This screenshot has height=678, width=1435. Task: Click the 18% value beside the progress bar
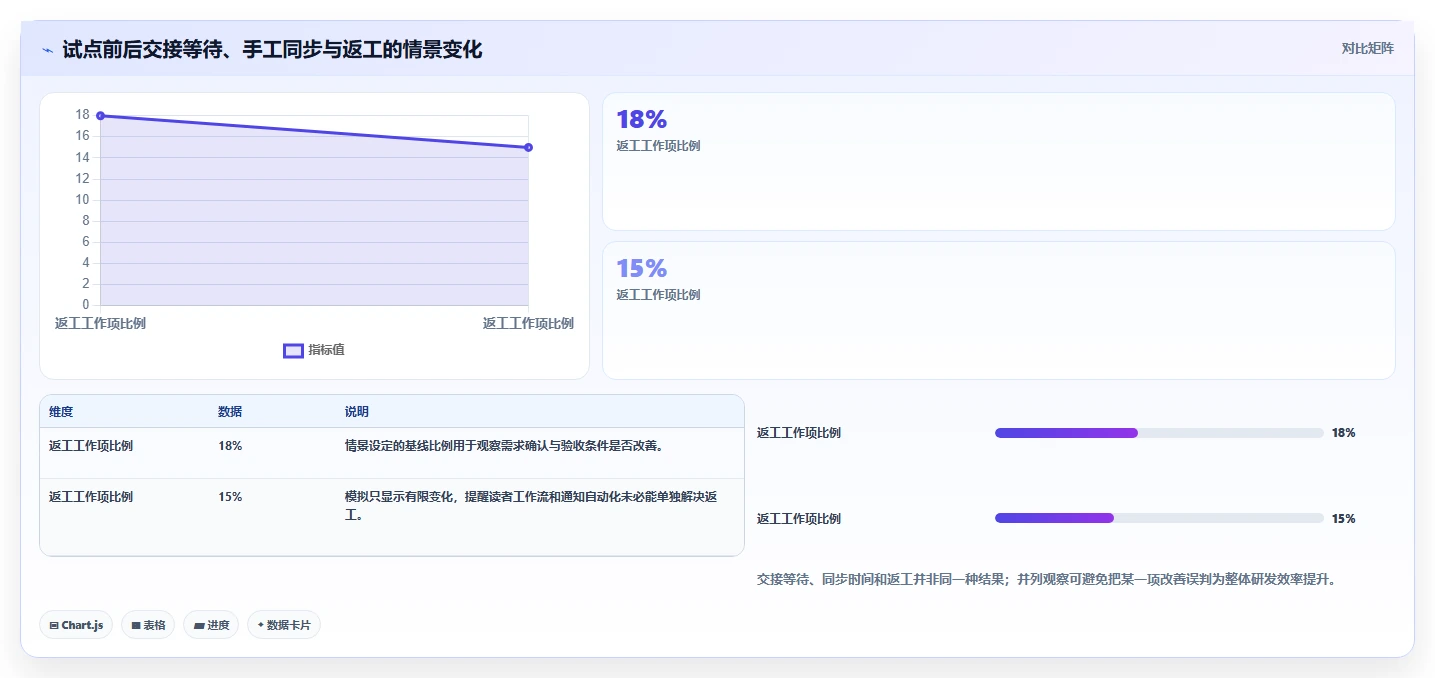(x=1343, y=433)
